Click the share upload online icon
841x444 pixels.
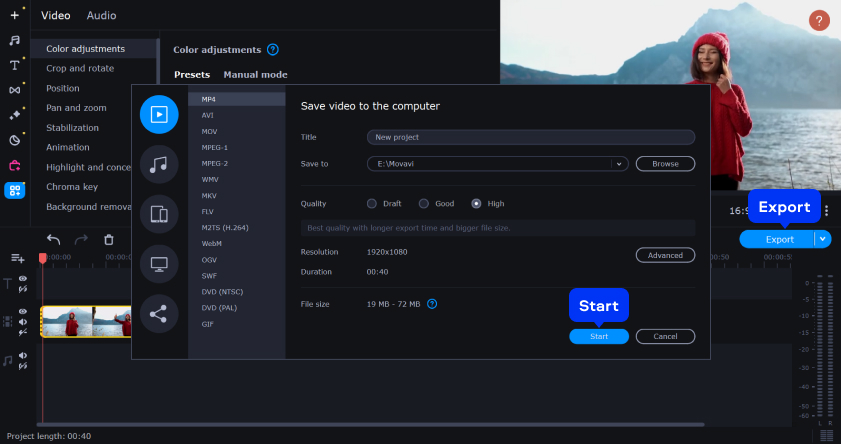coord(159,314)
